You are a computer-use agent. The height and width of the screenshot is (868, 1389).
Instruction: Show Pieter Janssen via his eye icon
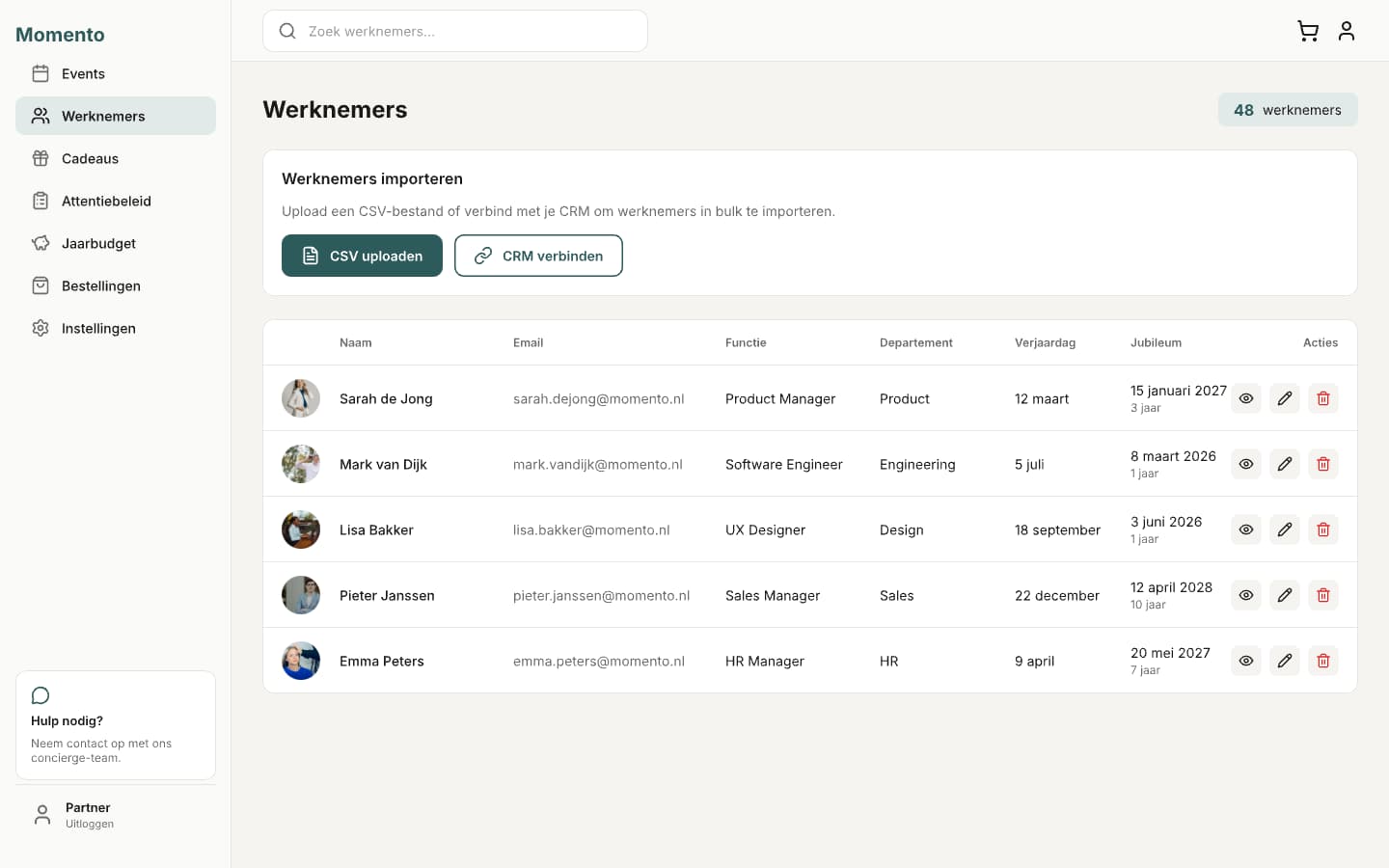[x=1245, y=595]
